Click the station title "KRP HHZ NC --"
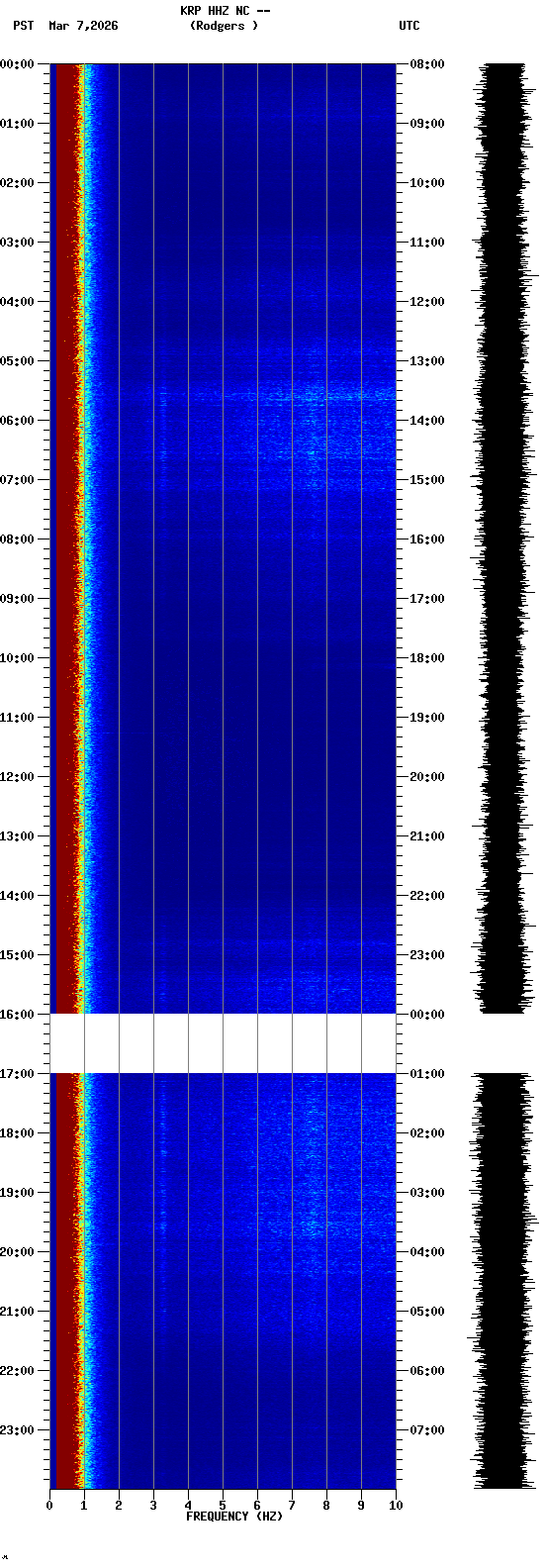Image resolution: width=546 pixels, height=1568 pixels. (225, 11)
